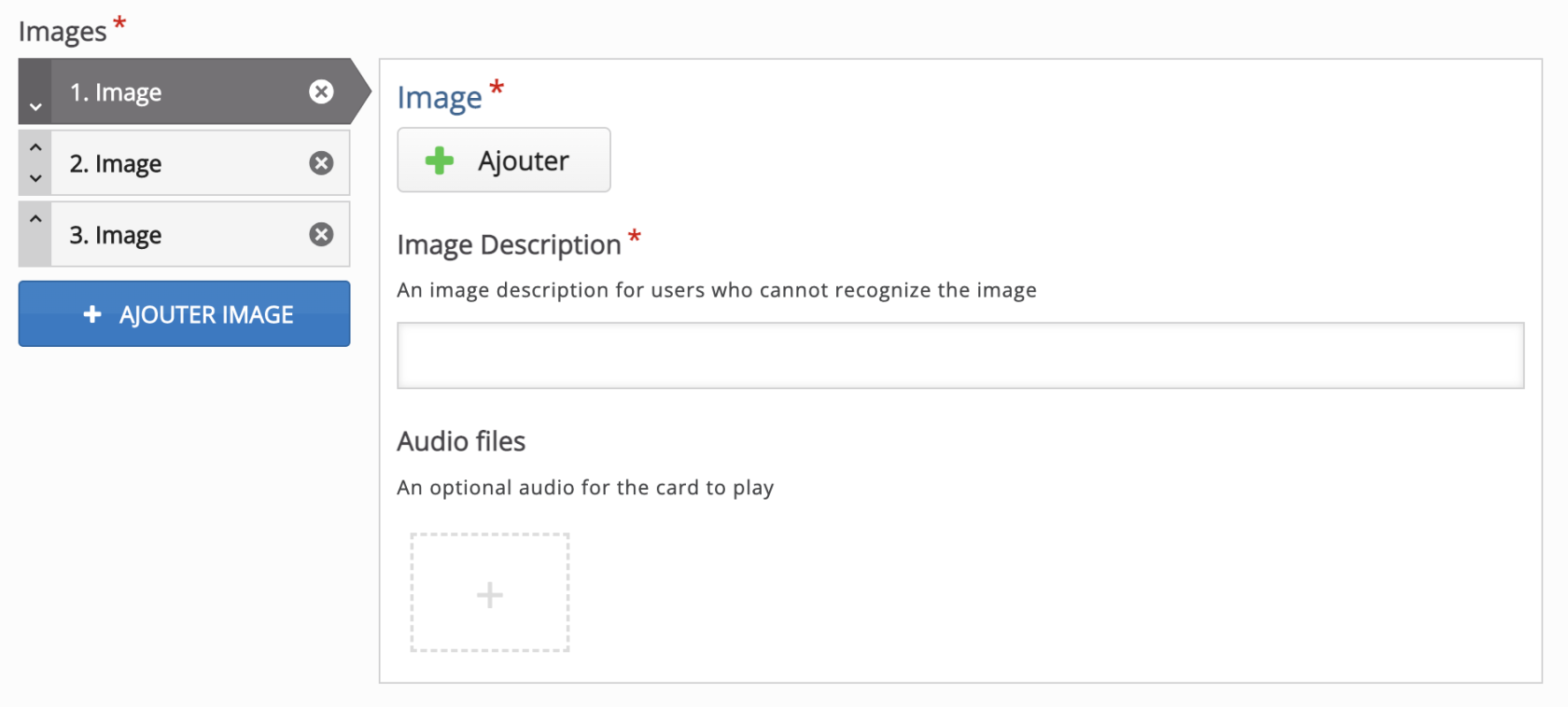
Task: Open the 3. Image tab
Action: click(177, 234)
